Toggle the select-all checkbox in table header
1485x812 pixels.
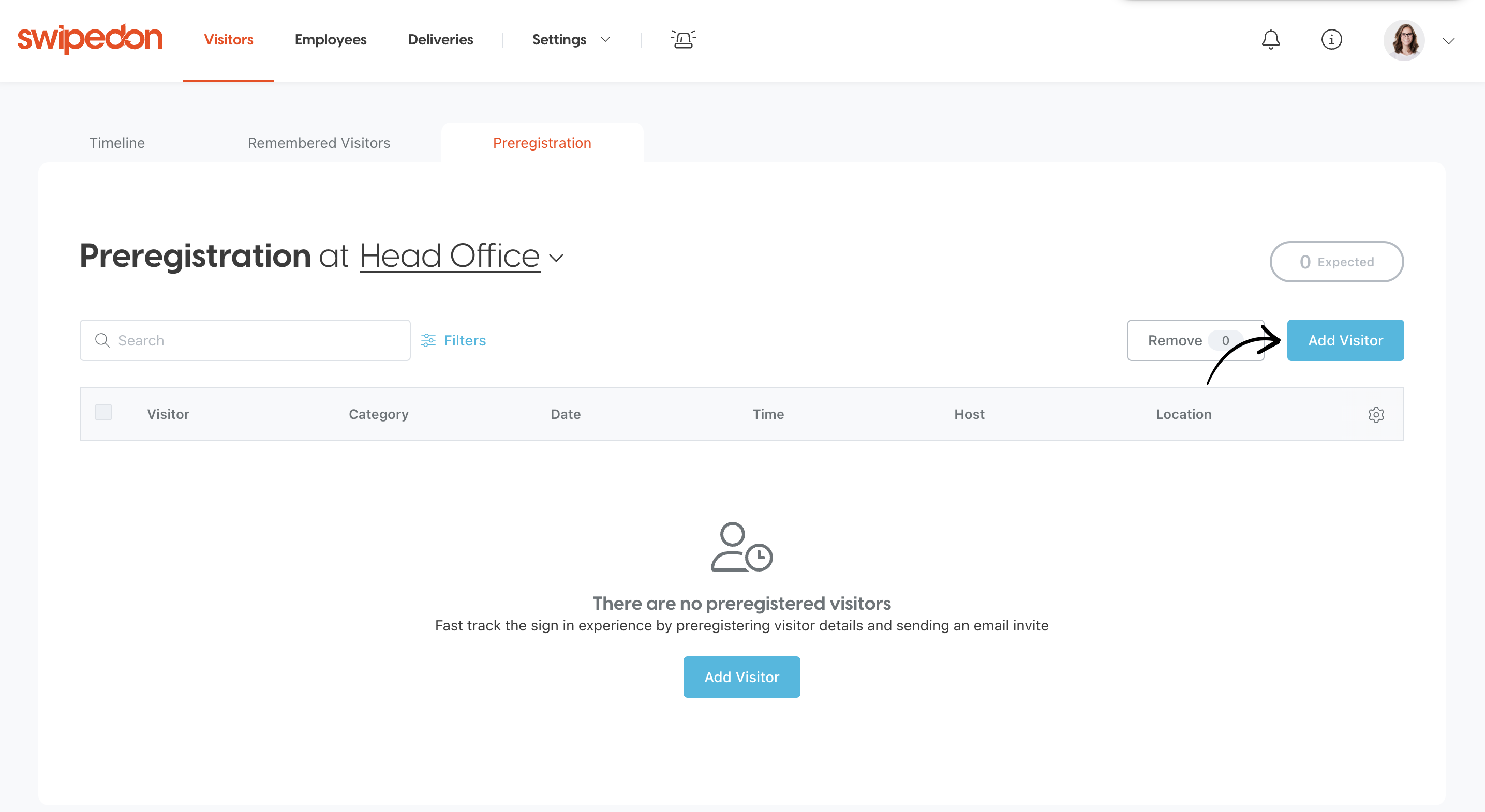coord(103,412)
